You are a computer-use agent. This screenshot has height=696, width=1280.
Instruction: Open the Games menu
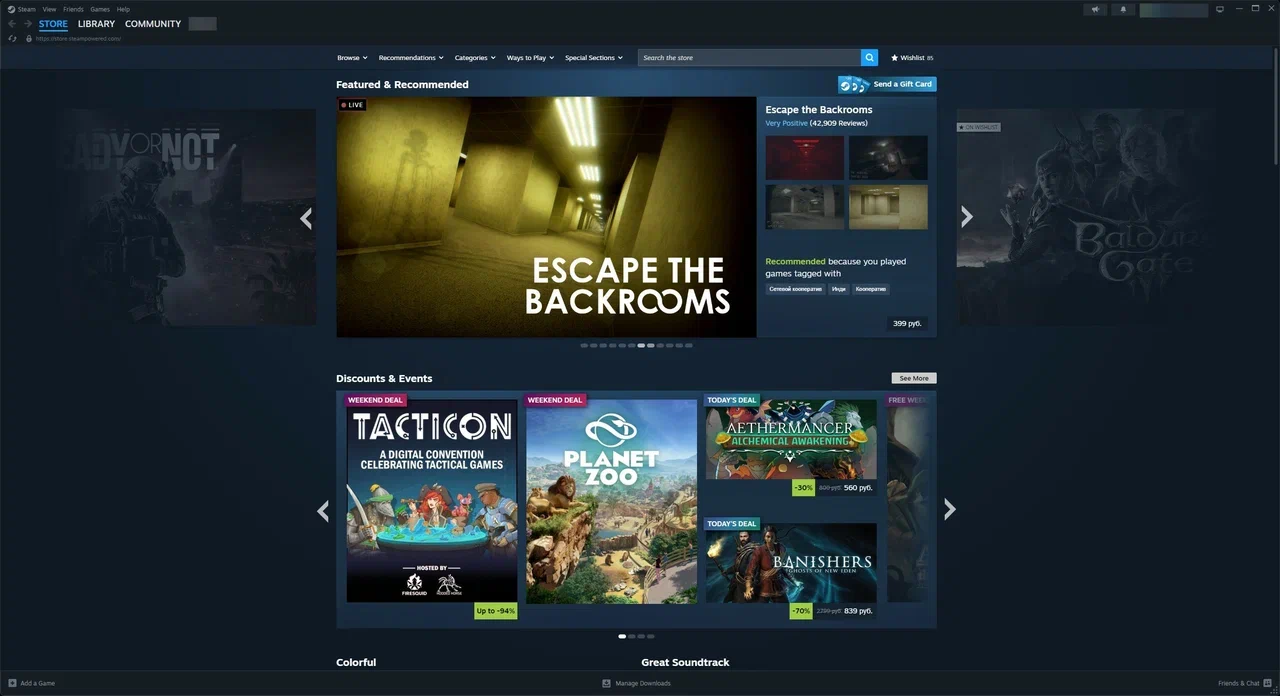coord(100,9)
